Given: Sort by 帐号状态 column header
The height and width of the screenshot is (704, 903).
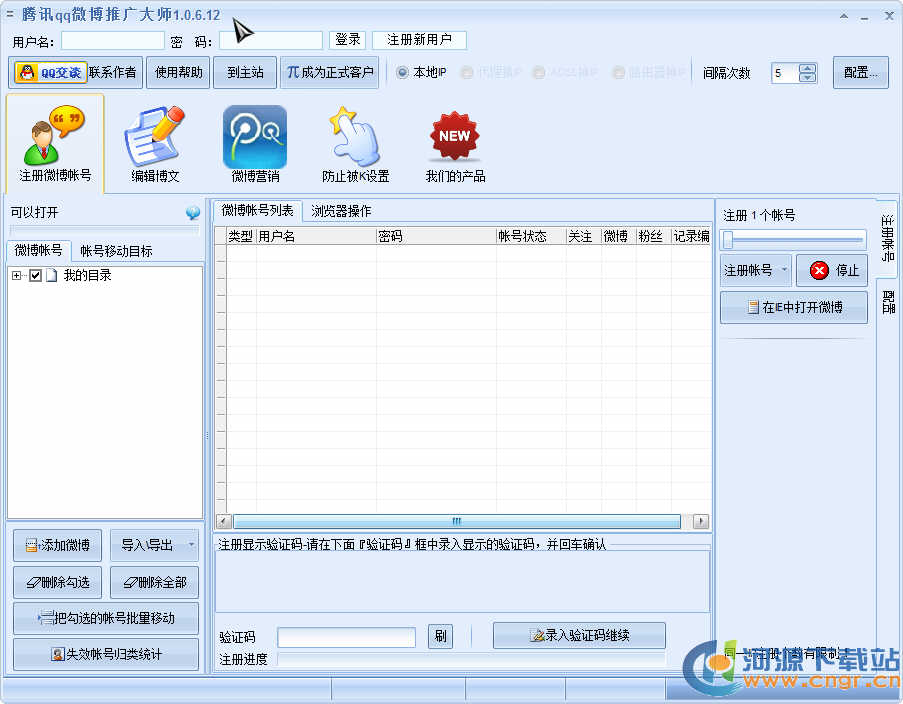Looking at the screenshot, I should pyautogui.click(x=531, y=236).
